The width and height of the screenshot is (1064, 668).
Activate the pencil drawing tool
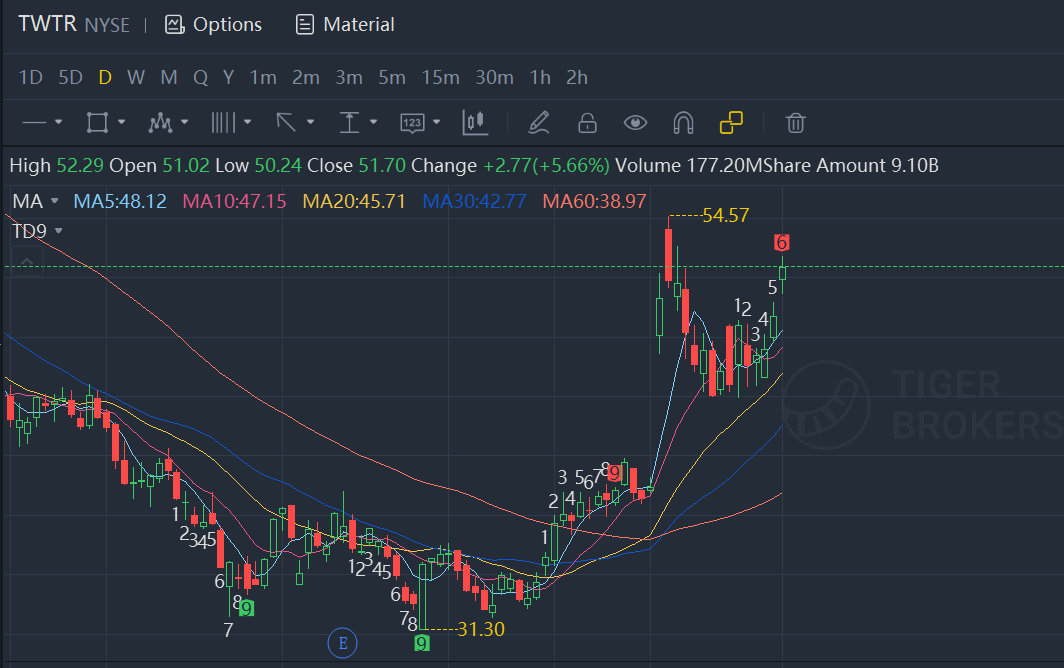tap(539, 123)
